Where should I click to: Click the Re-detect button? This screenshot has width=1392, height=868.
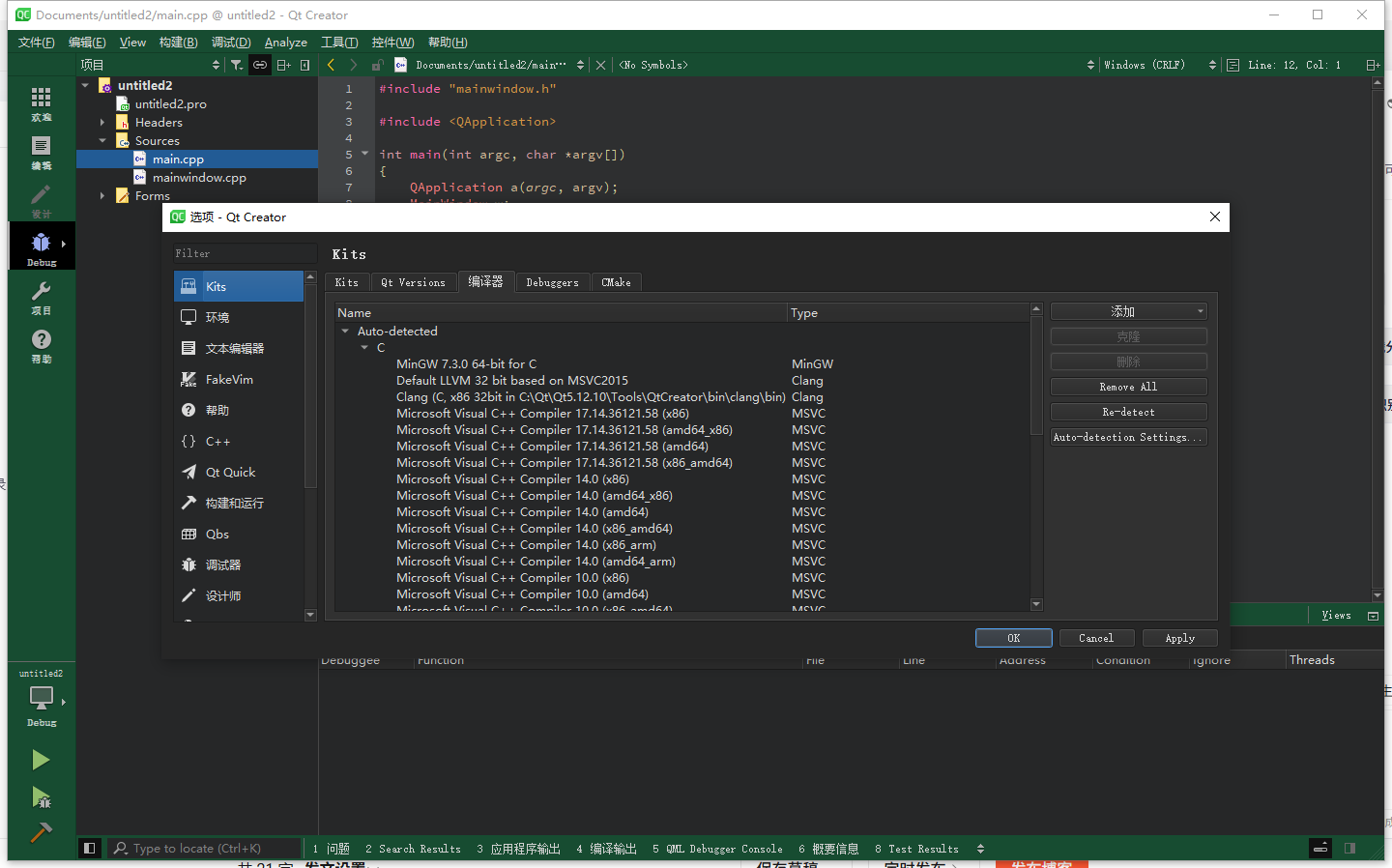[x=1128, y=412]
